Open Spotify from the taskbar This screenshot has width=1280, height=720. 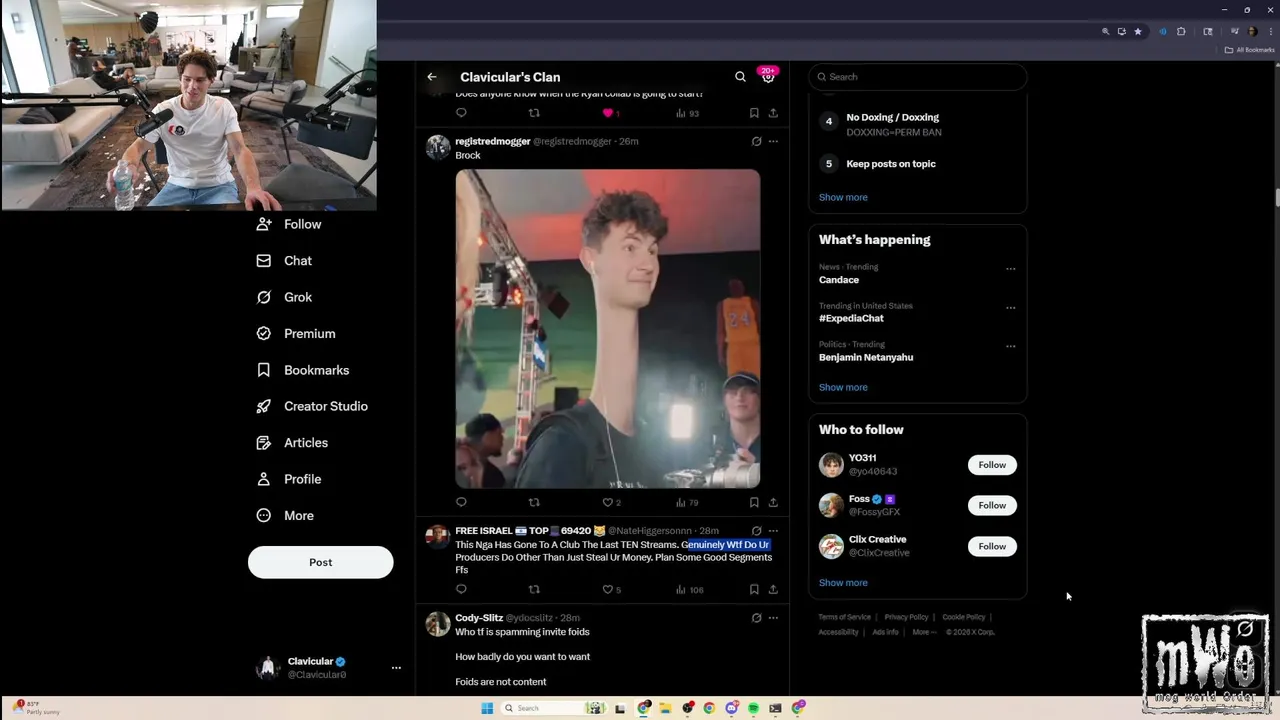point(753,708)
